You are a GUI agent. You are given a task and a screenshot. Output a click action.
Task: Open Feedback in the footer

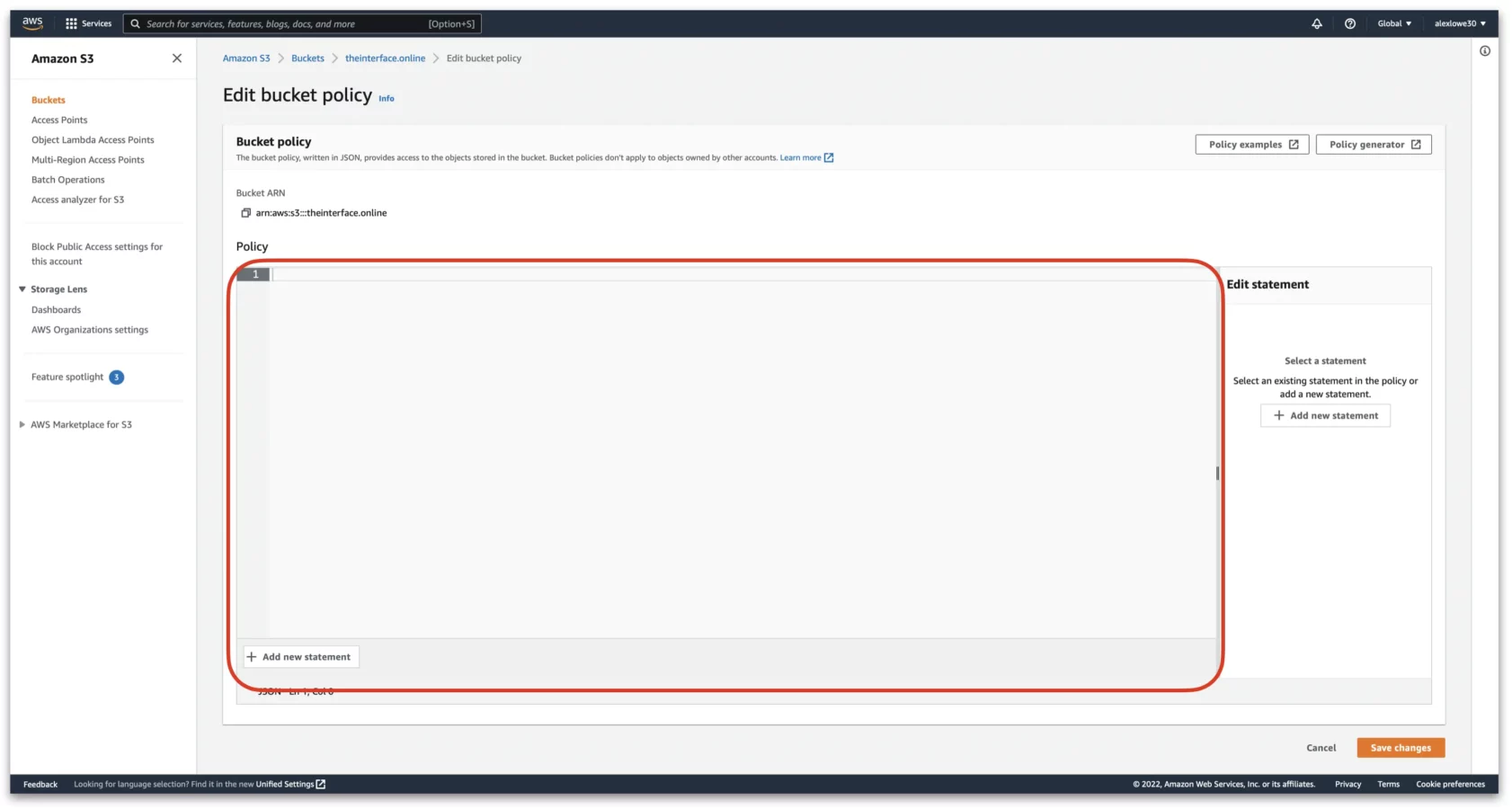coord(40,785)
